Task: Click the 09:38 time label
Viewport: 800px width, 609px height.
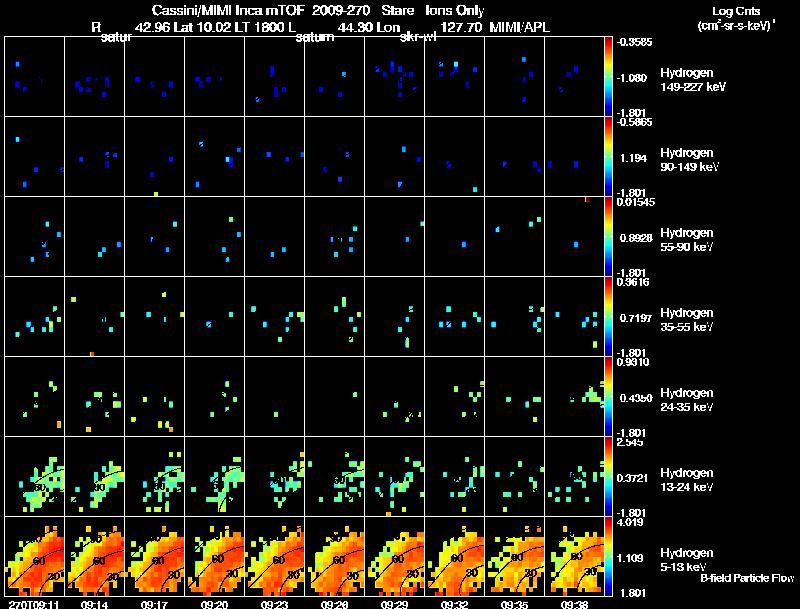Action: 574,604
